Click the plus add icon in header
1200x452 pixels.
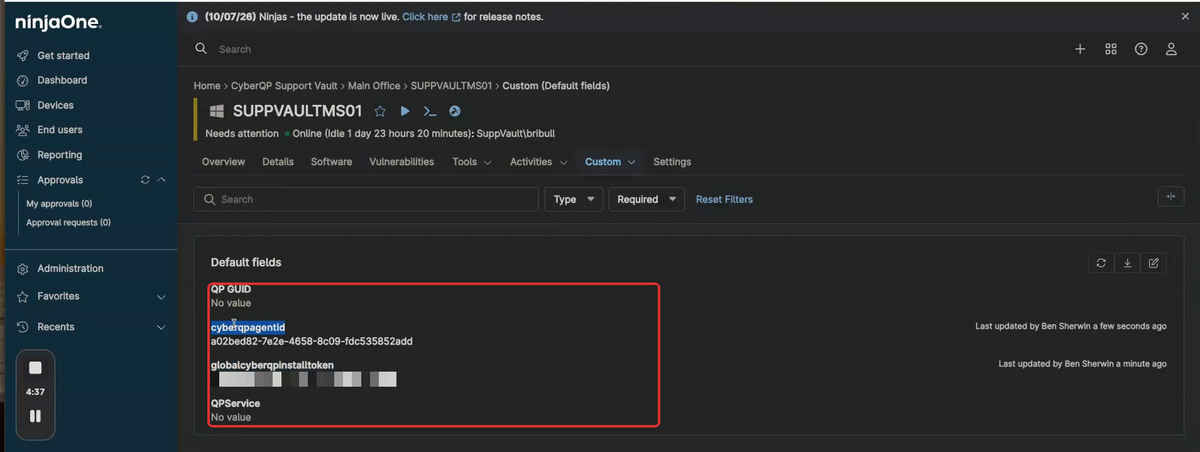click(1080, 49)
